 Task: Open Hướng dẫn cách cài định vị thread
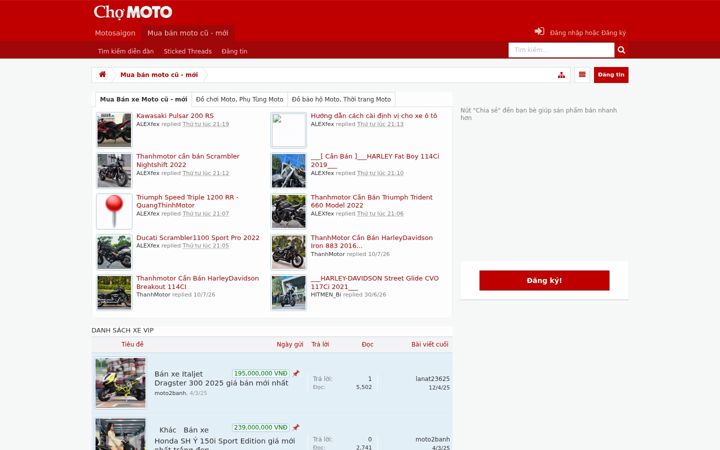[374, 116]
